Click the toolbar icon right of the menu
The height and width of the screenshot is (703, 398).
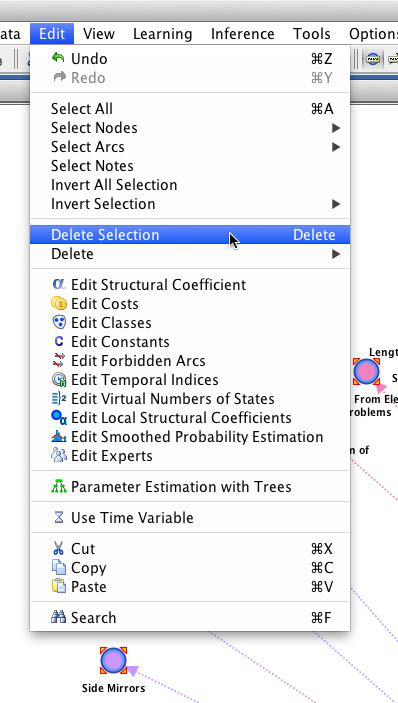(x=372, y=59)
